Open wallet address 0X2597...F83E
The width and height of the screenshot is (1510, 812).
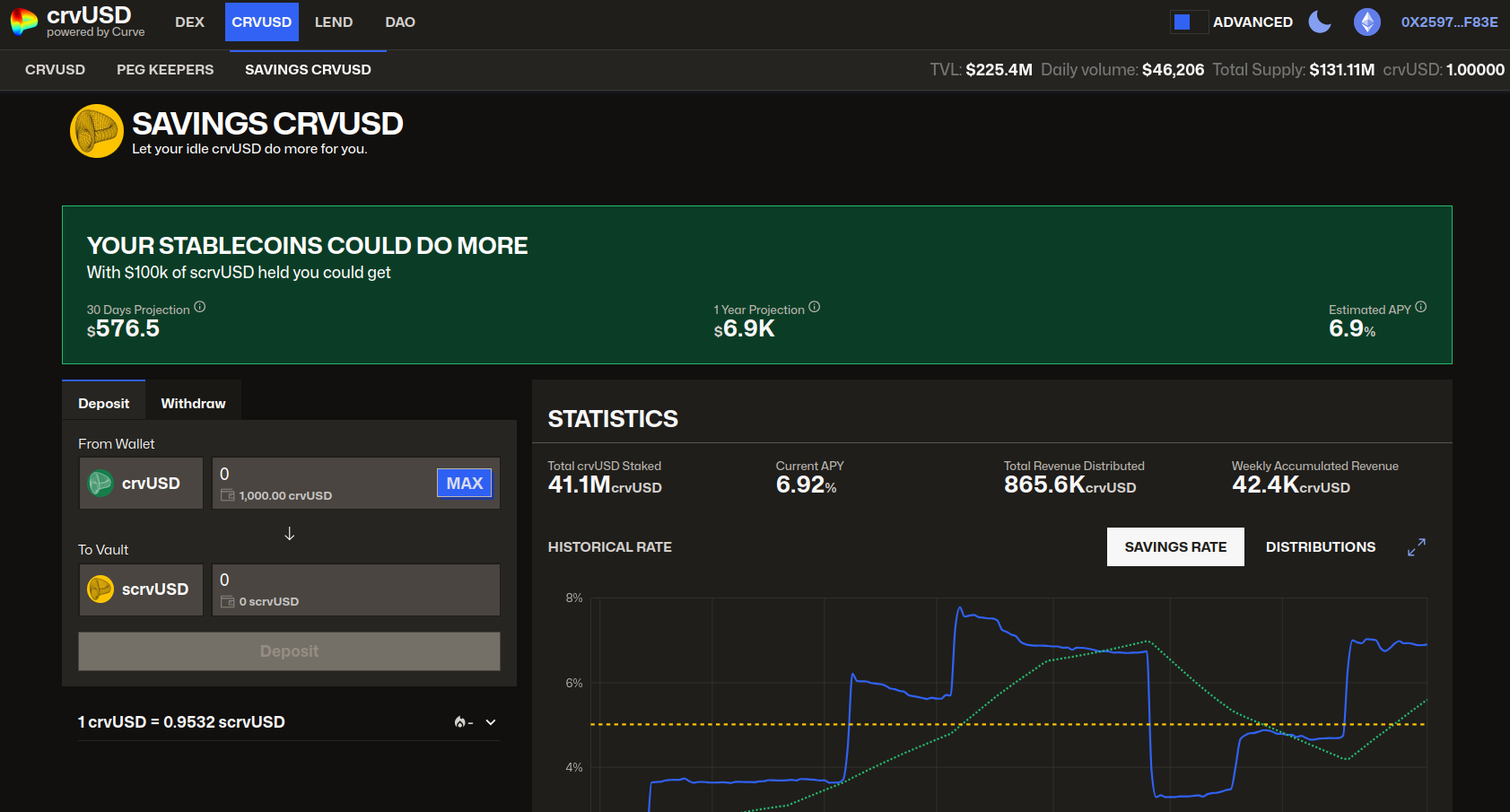pos(1450,22)
